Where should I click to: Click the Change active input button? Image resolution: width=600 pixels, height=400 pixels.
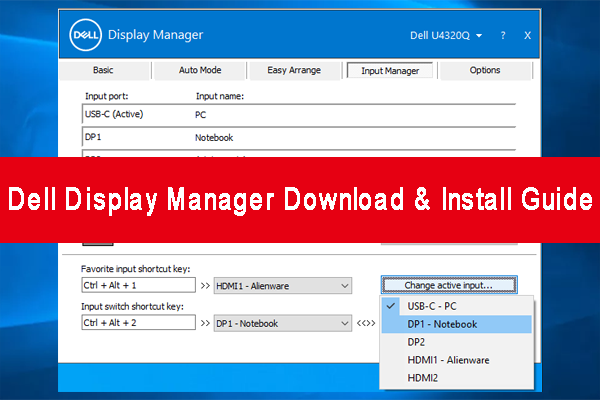pos(449,285)
